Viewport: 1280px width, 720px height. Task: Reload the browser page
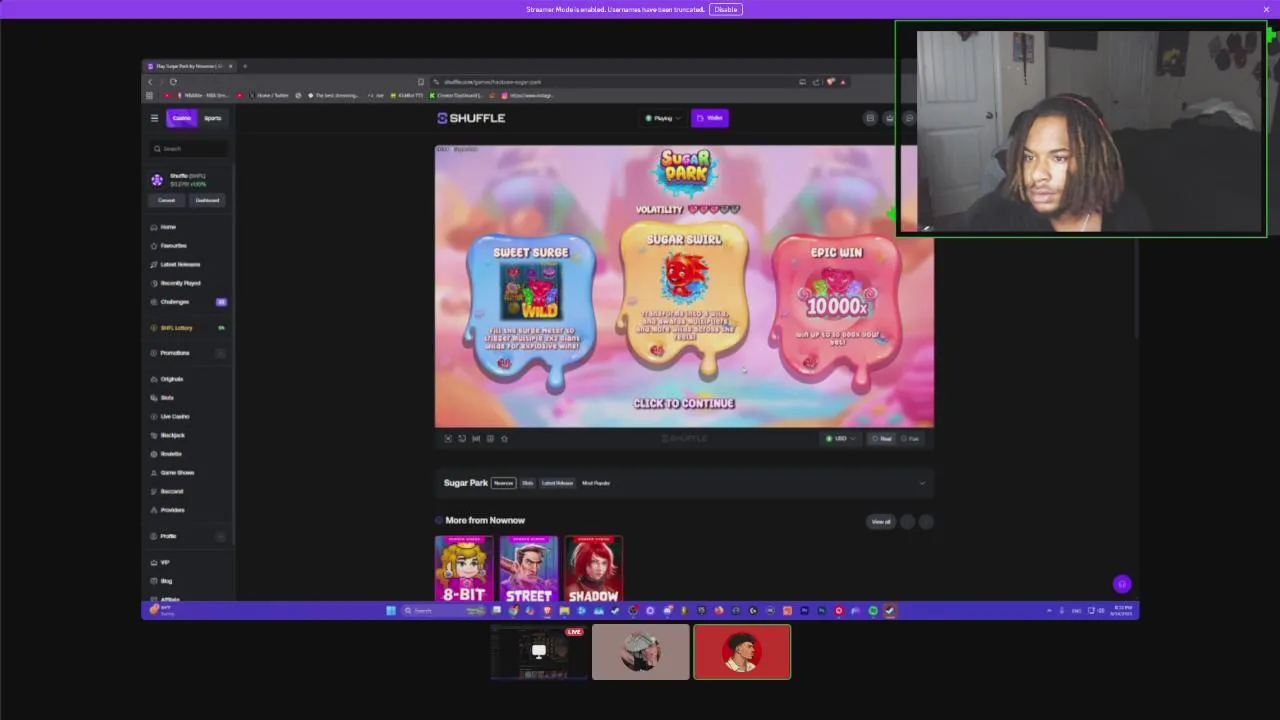(173, 81)
